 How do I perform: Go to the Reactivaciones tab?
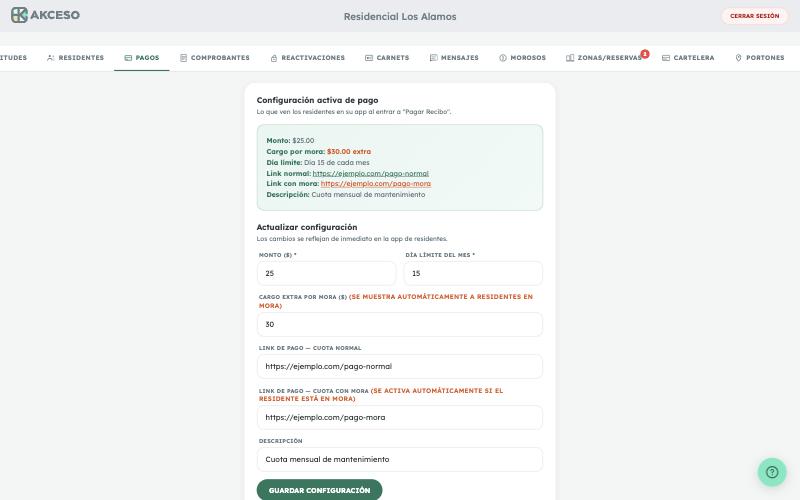point(308,58)
